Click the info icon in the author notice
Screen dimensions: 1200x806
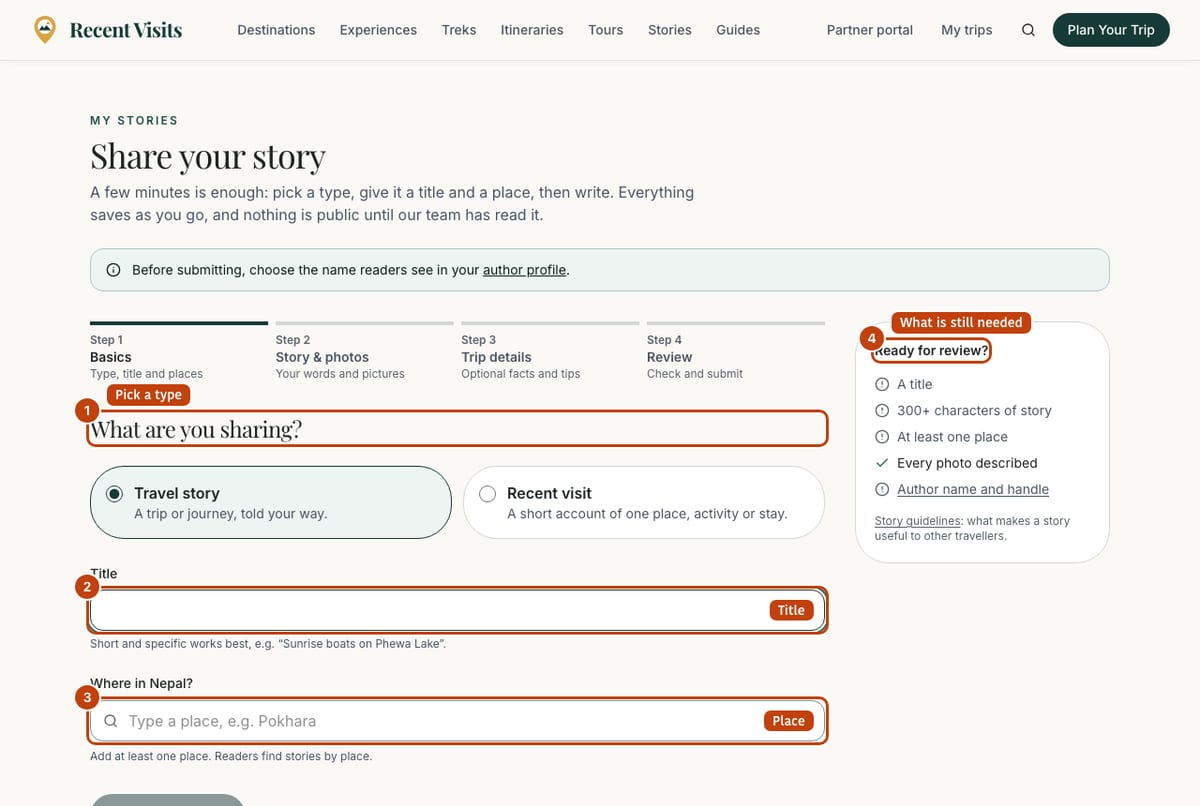pyautogui.click(x=114, y=270)
